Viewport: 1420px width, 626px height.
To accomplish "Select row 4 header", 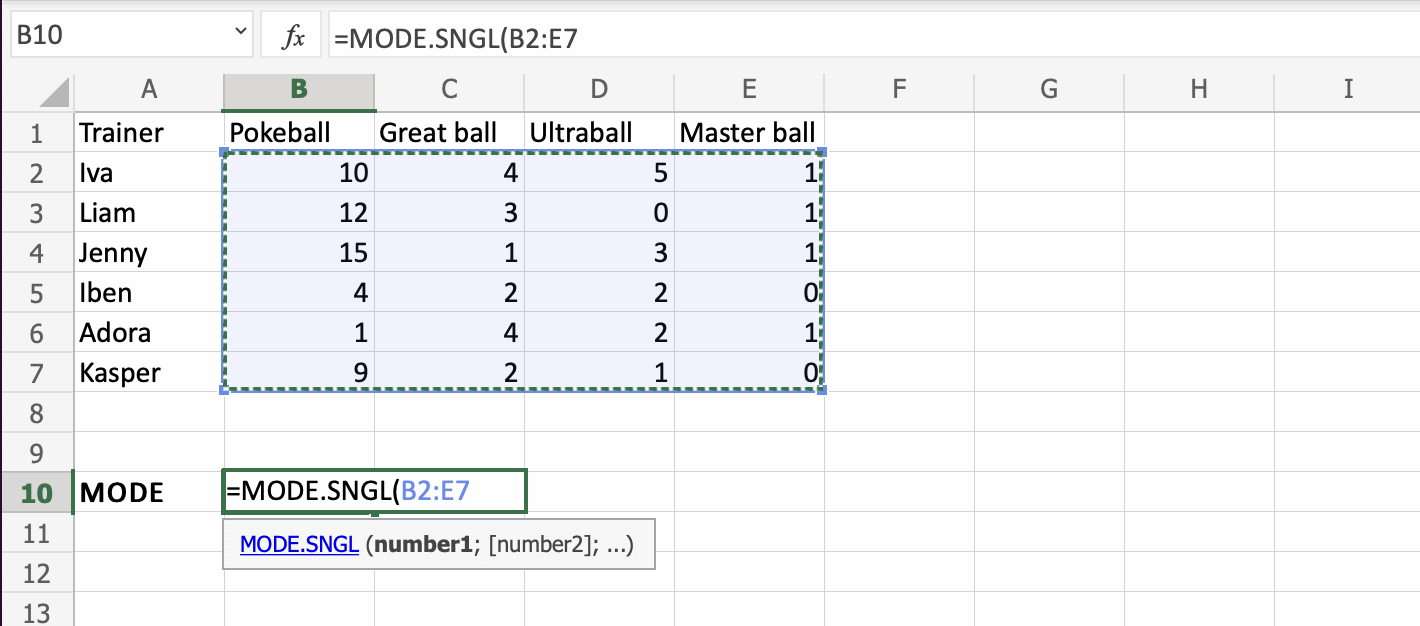I will click(36, 253).
